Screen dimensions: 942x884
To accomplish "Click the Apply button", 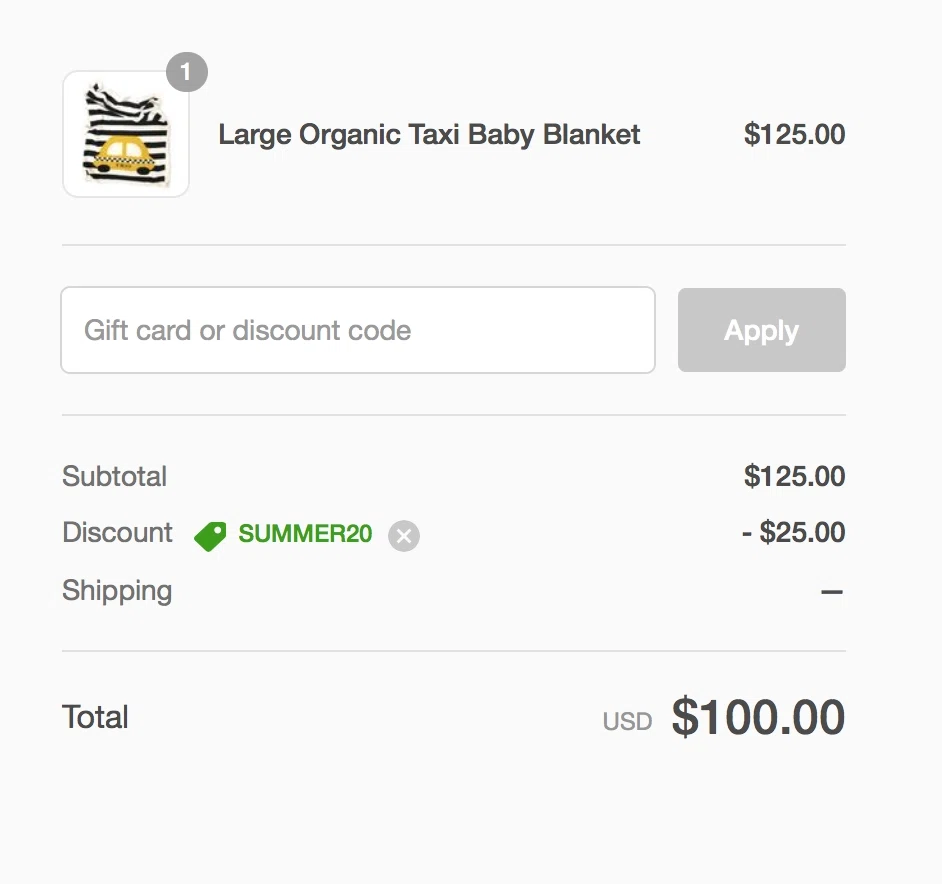I will click(762, 330).
